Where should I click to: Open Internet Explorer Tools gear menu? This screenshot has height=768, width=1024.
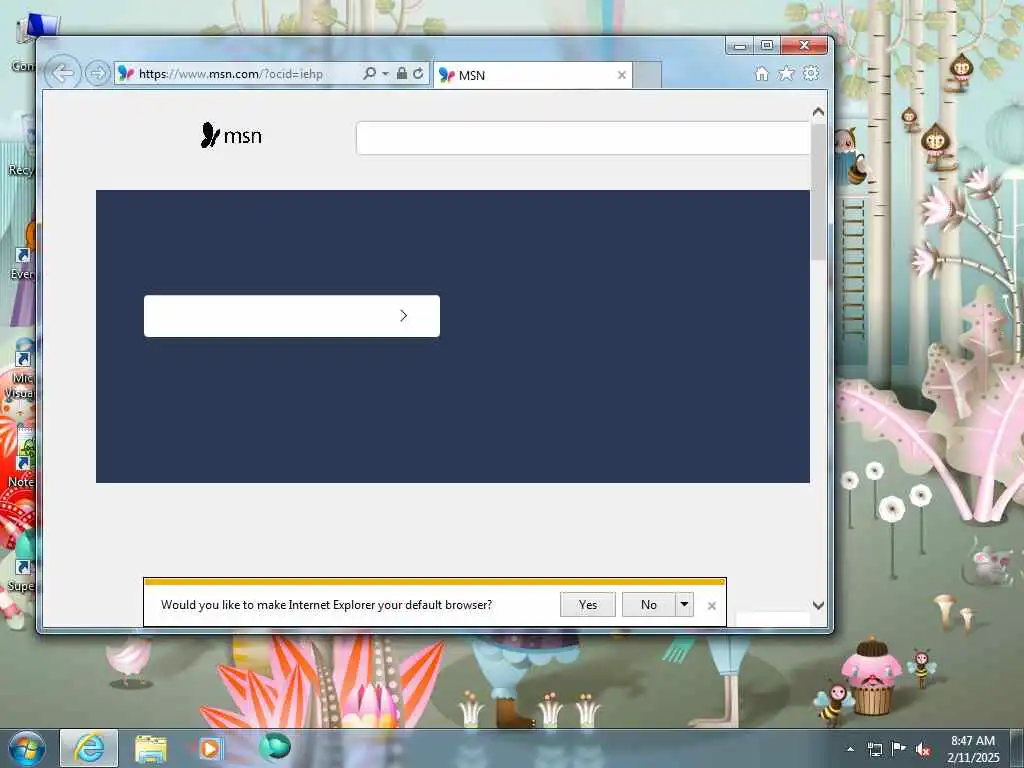pos(810,73)
